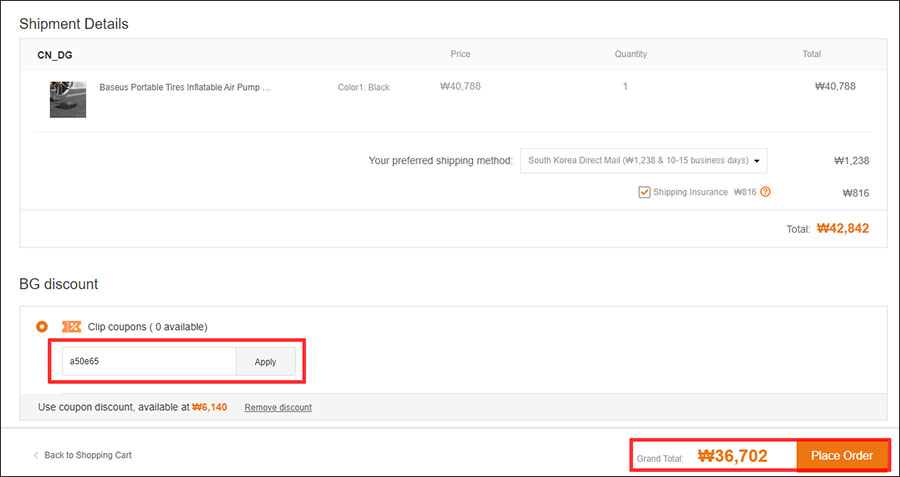
Task: Click the Baseus air pump product thumbnail
Action: coord(68,99)
